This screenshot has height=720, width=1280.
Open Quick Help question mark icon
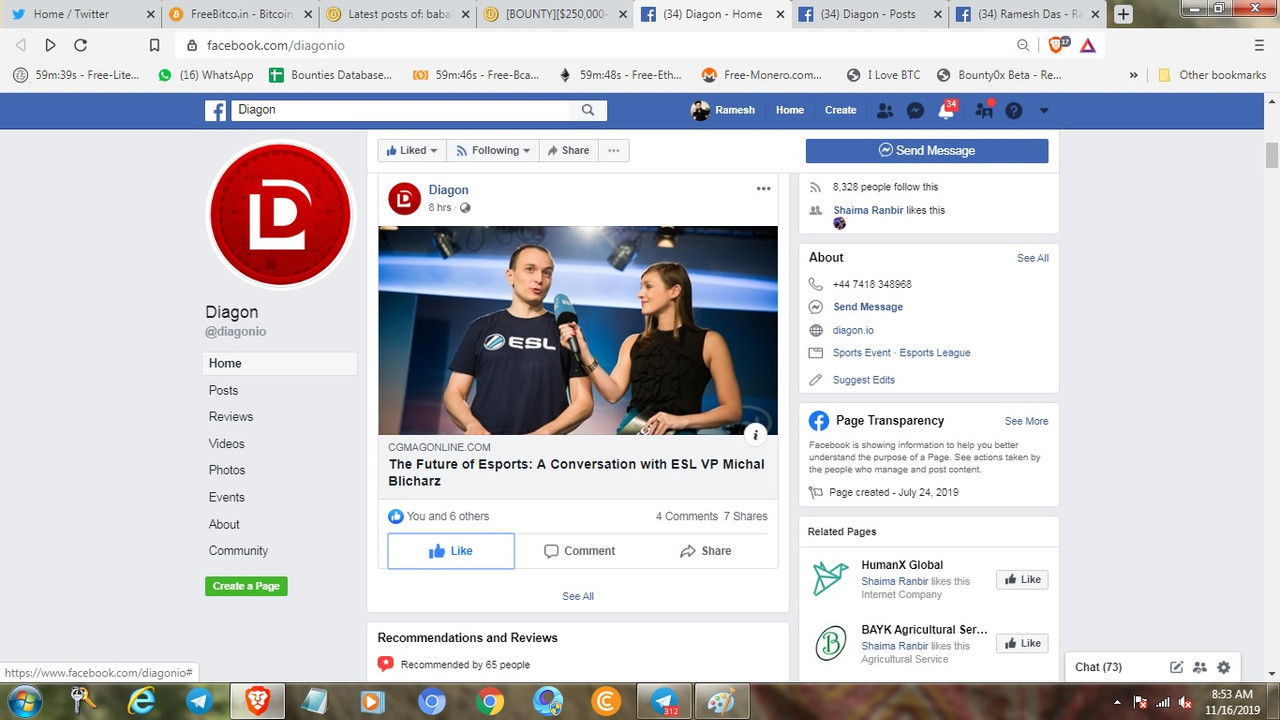1014,110
